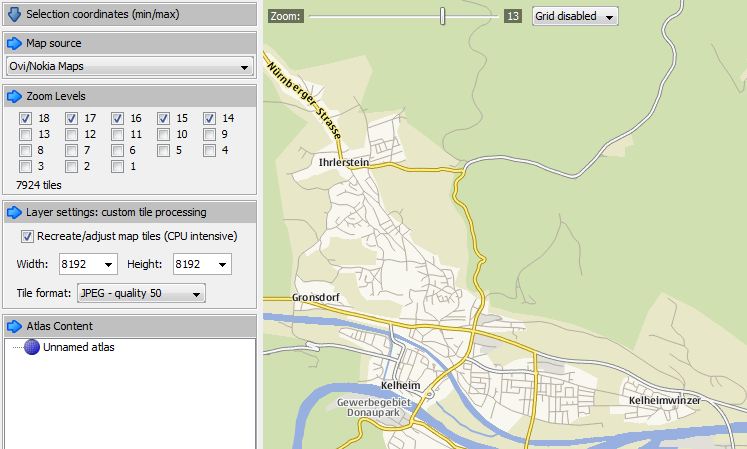Enable zoom level 2 checkbox
747x449 pixels.
click(71, 166)
